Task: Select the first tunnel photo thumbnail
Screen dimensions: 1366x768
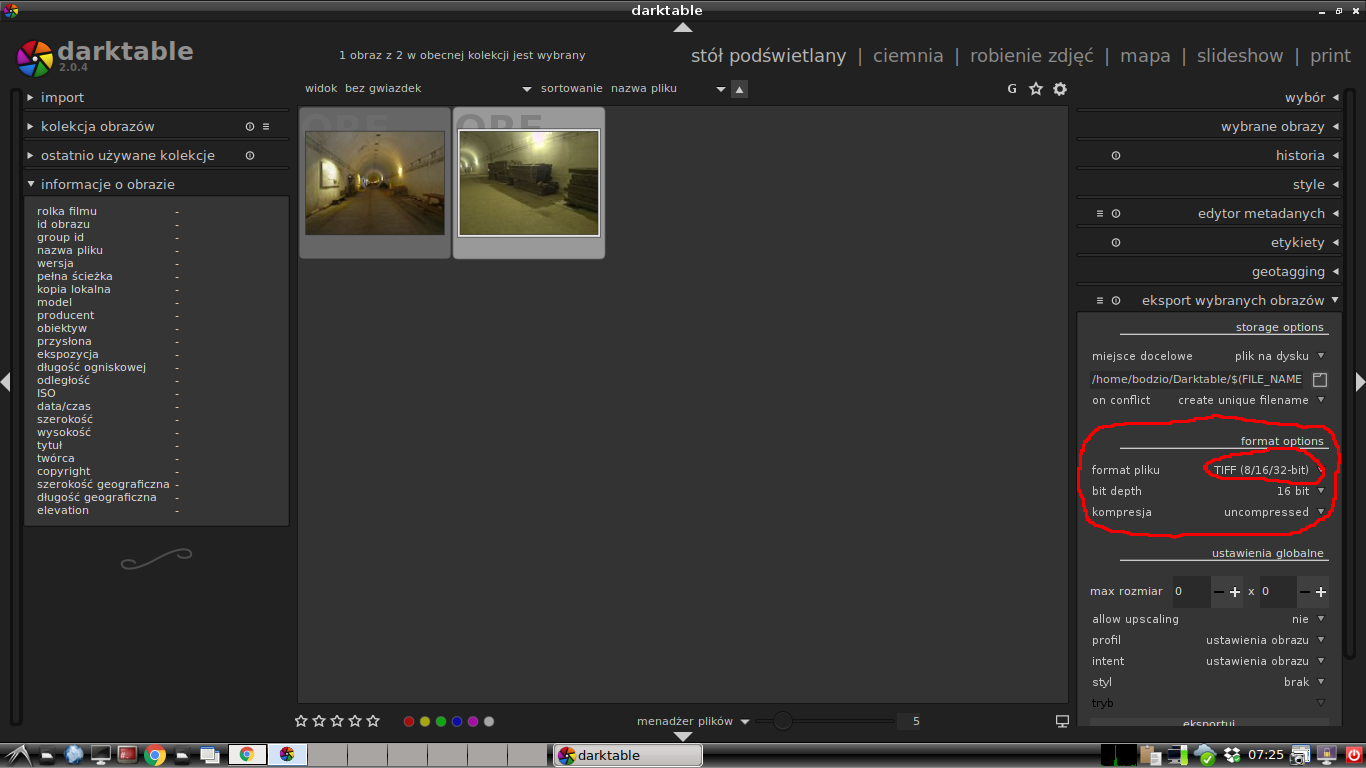Action: [375, 183]
